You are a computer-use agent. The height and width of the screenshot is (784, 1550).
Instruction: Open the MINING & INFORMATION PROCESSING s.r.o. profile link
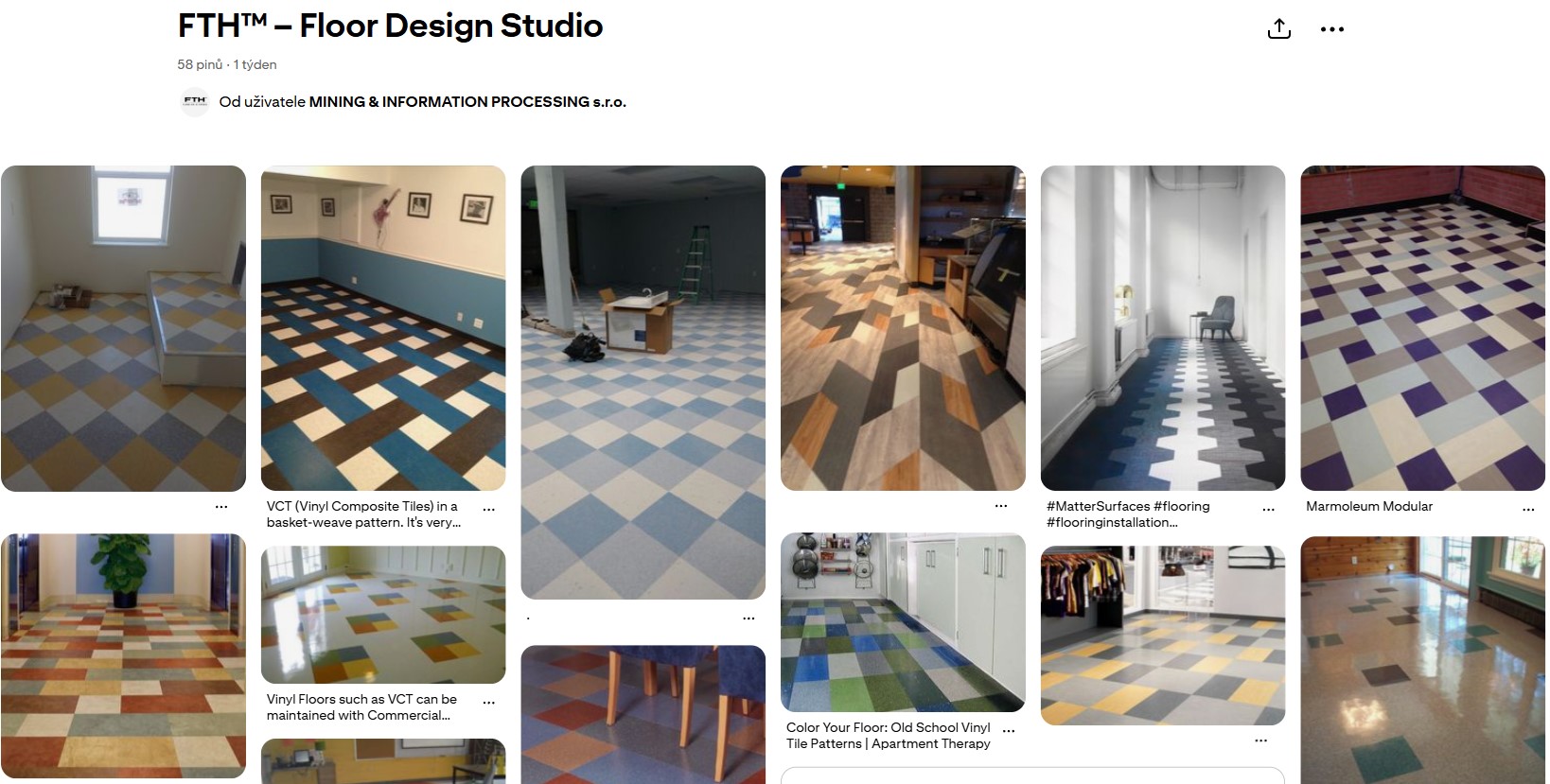click(467, 102)
